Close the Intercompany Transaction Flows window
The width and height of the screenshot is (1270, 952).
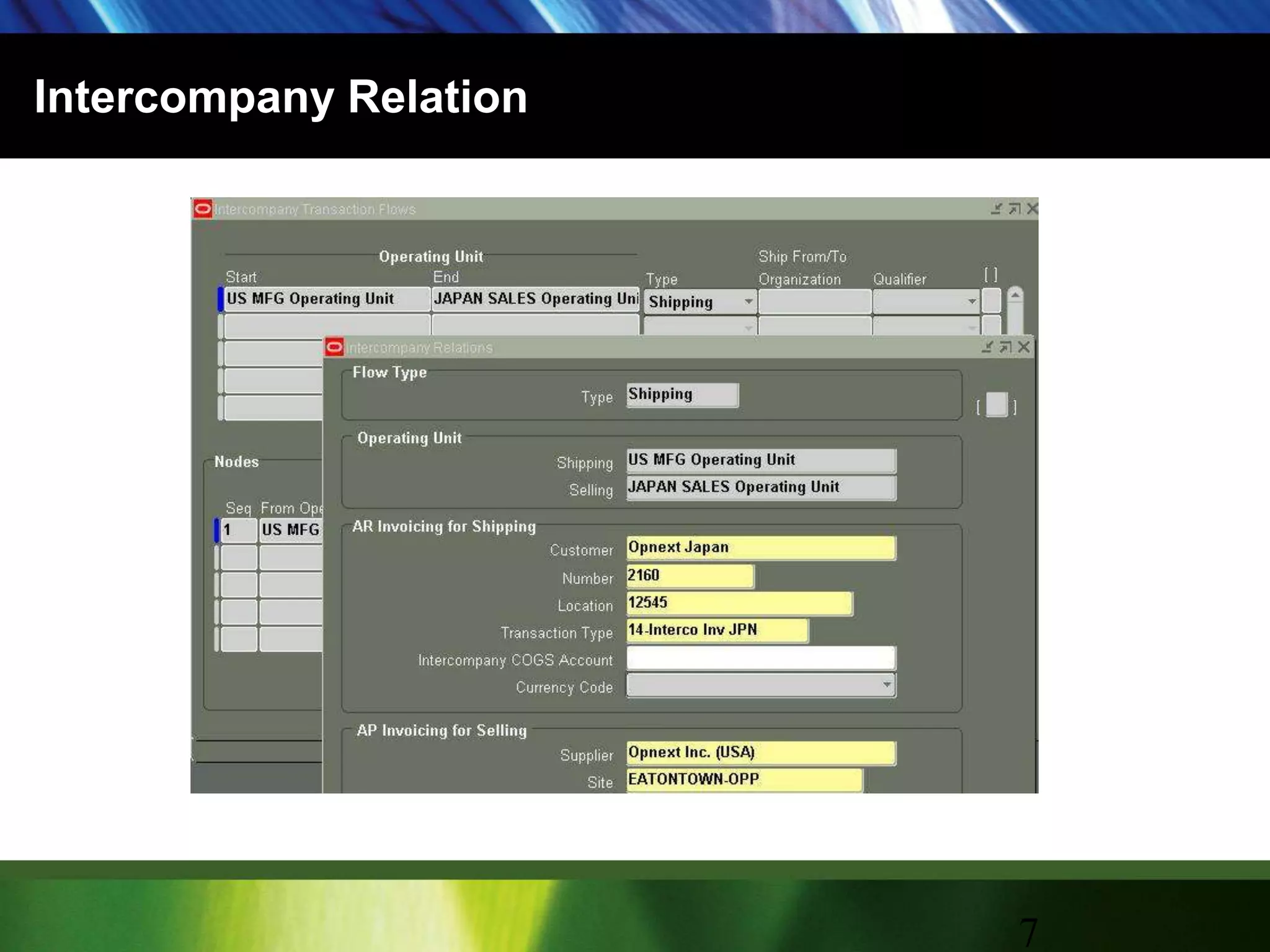click(x=1032, y=209)
